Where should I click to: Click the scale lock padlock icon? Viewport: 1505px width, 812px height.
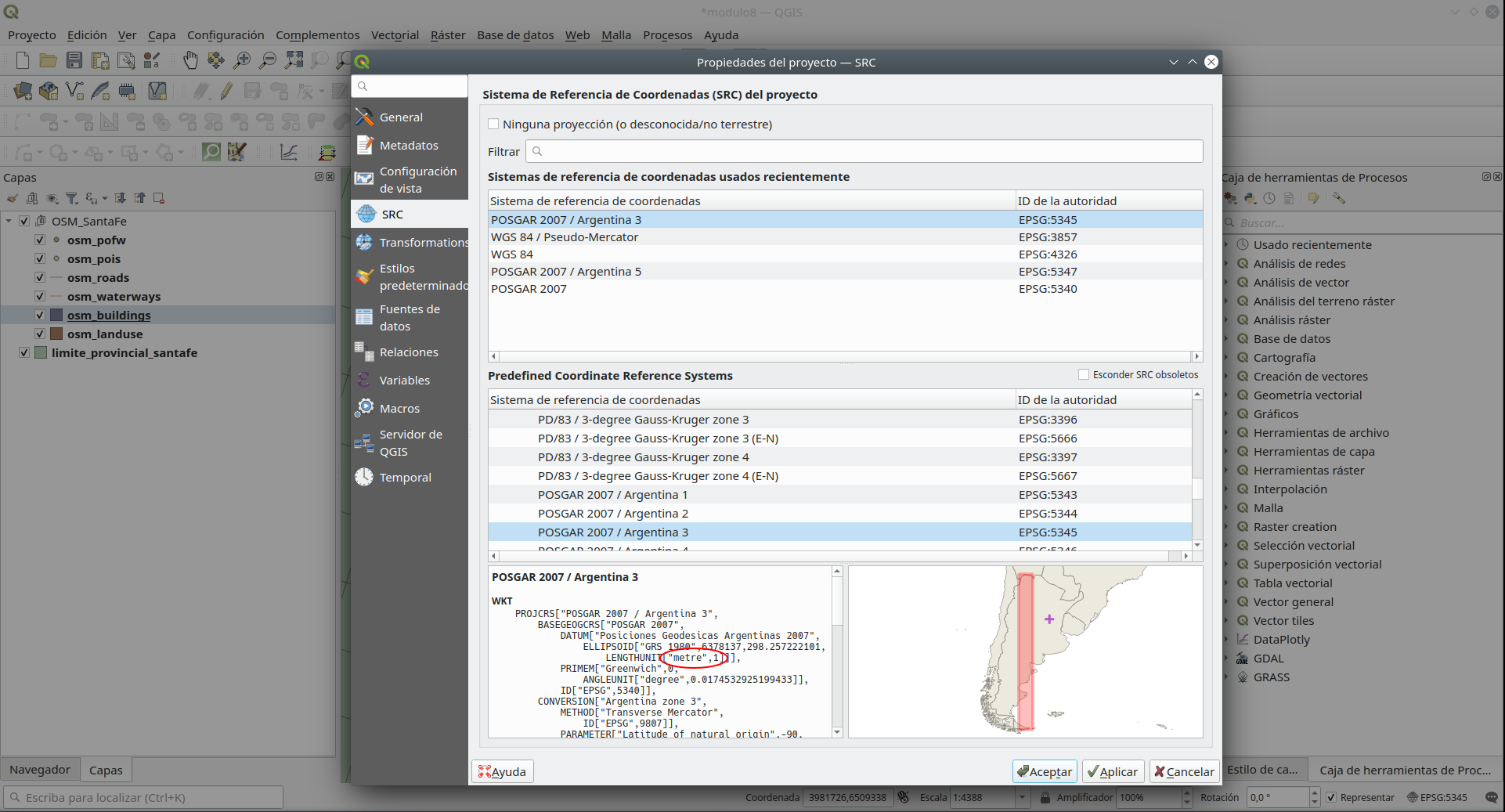point(1045,797)
